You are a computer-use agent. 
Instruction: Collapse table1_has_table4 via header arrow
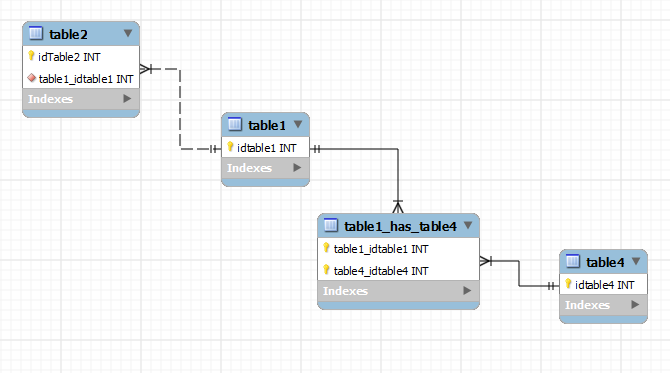point(468,225)
